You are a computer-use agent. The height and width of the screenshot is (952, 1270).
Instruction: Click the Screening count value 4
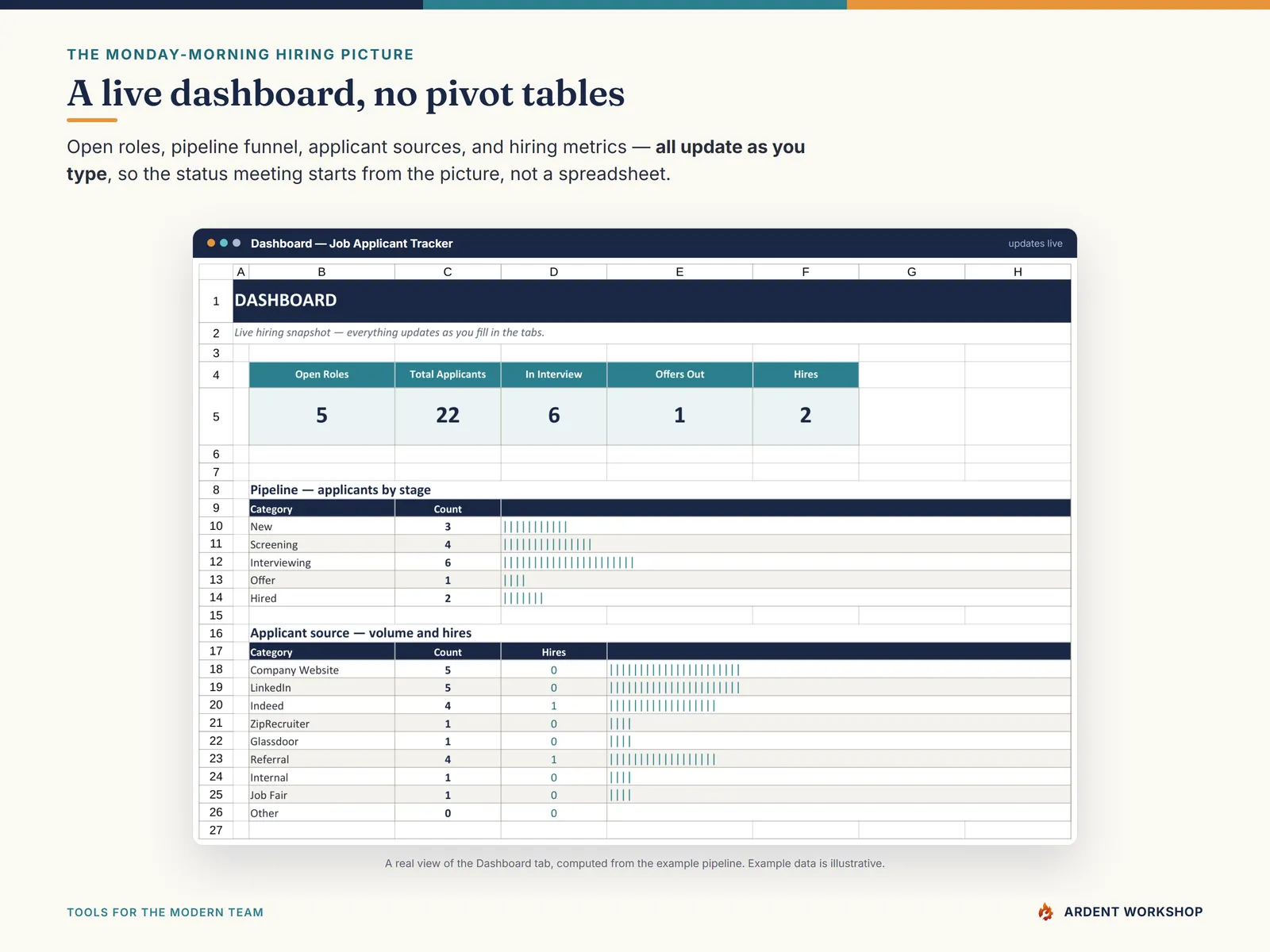[x=448, y=544]
